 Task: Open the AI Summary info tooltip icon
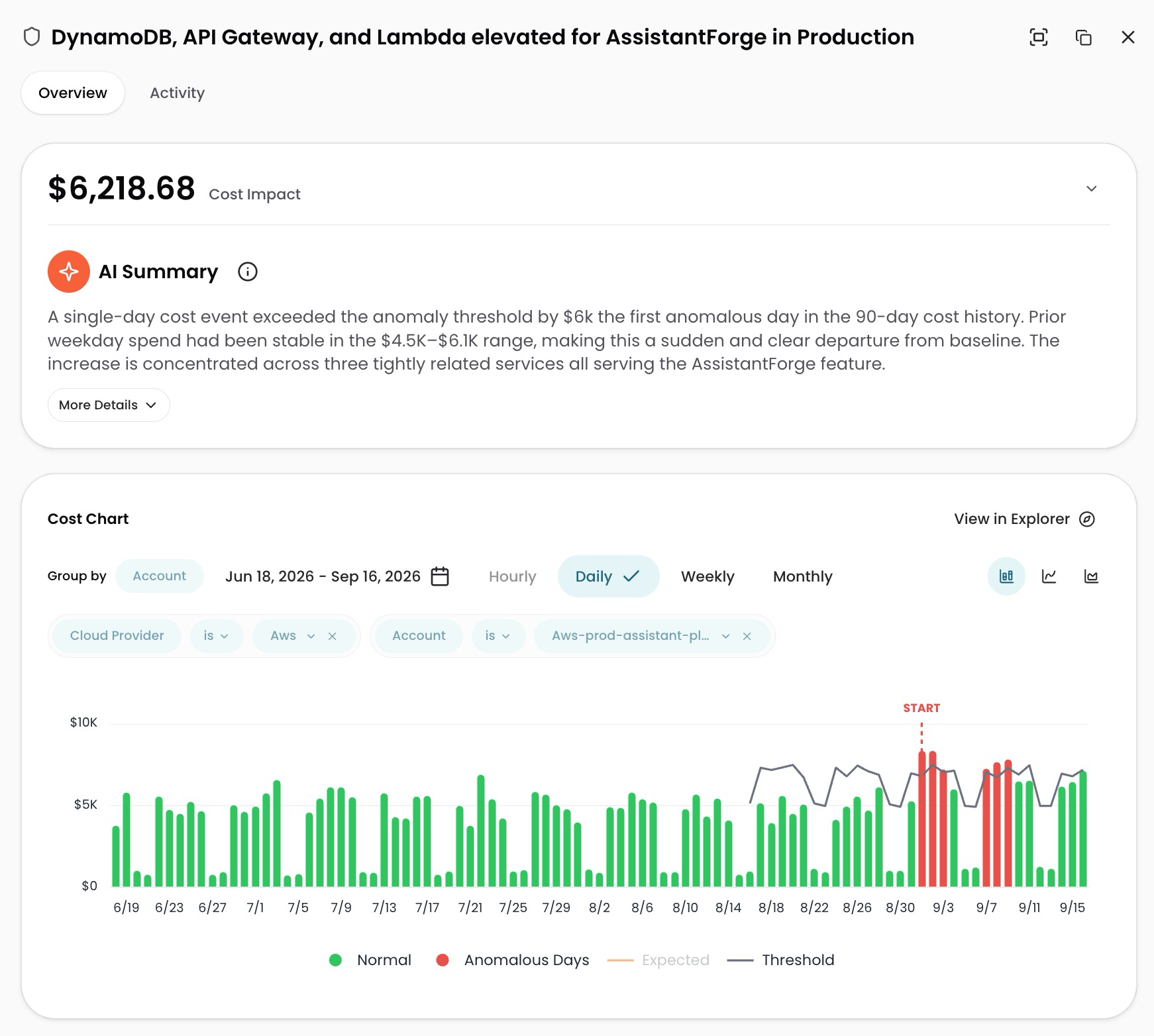pyautogui.click(x=248, y=272)
